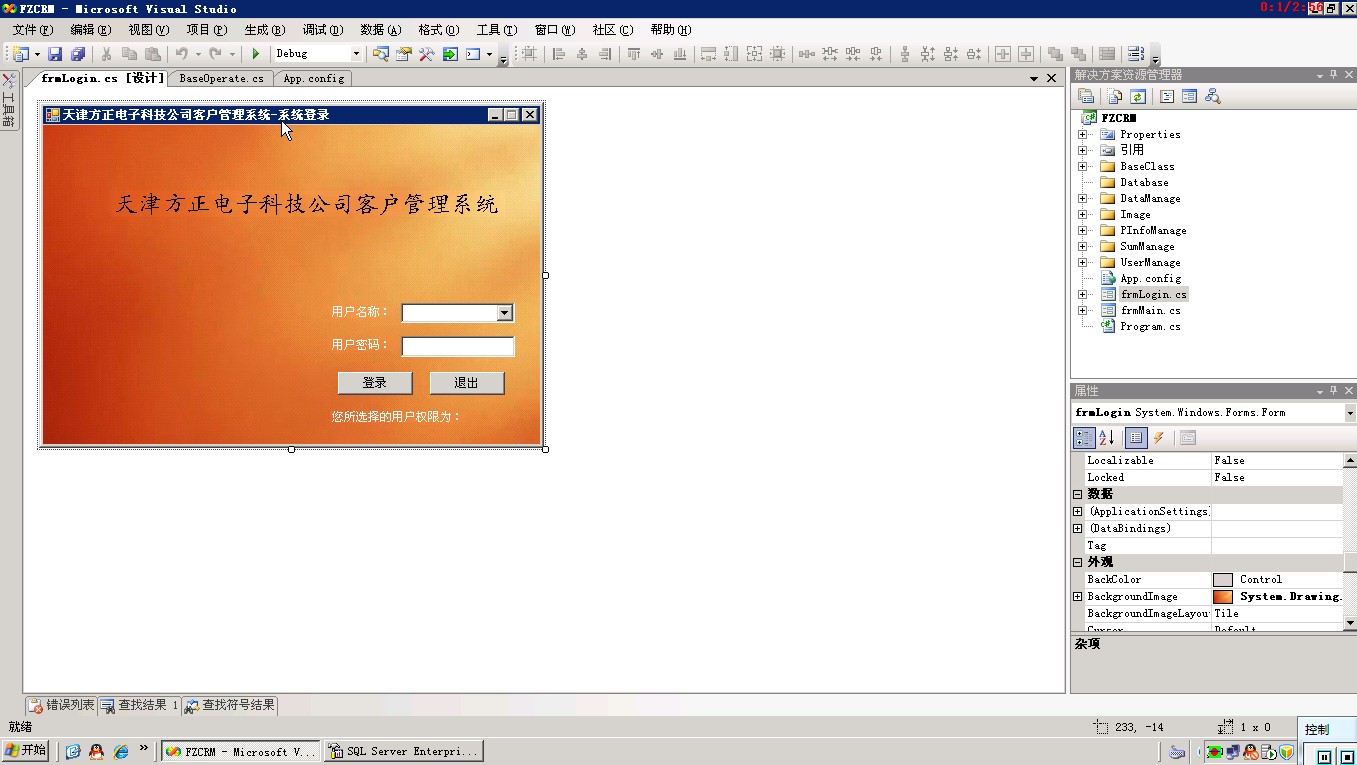Switch to BaseOperate.cs tab
This screenshot has width=1357, height=765.
tap(221, 78)
